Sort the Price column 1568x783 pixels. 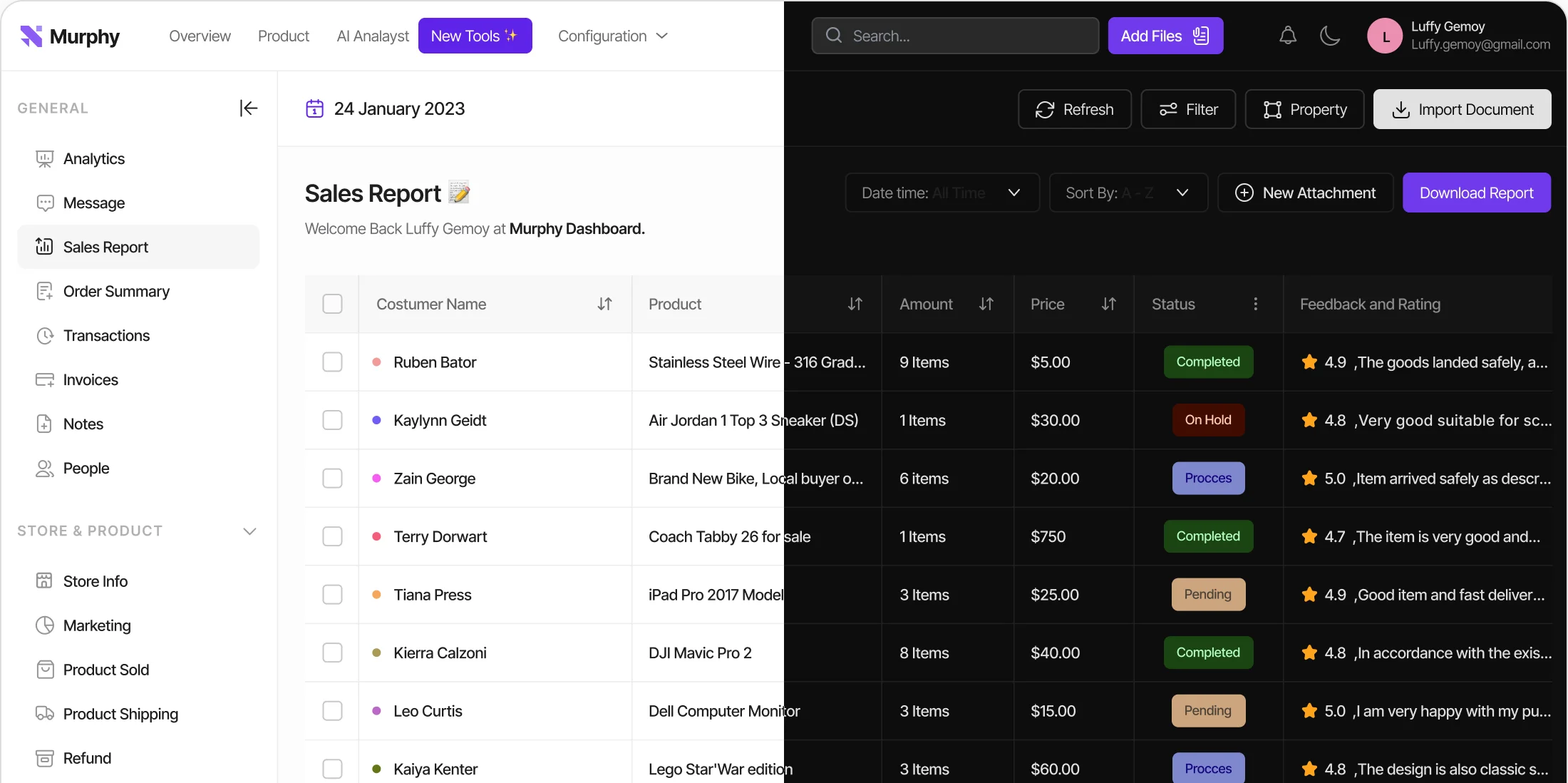pyautogui.click(x=1108, y=304)
